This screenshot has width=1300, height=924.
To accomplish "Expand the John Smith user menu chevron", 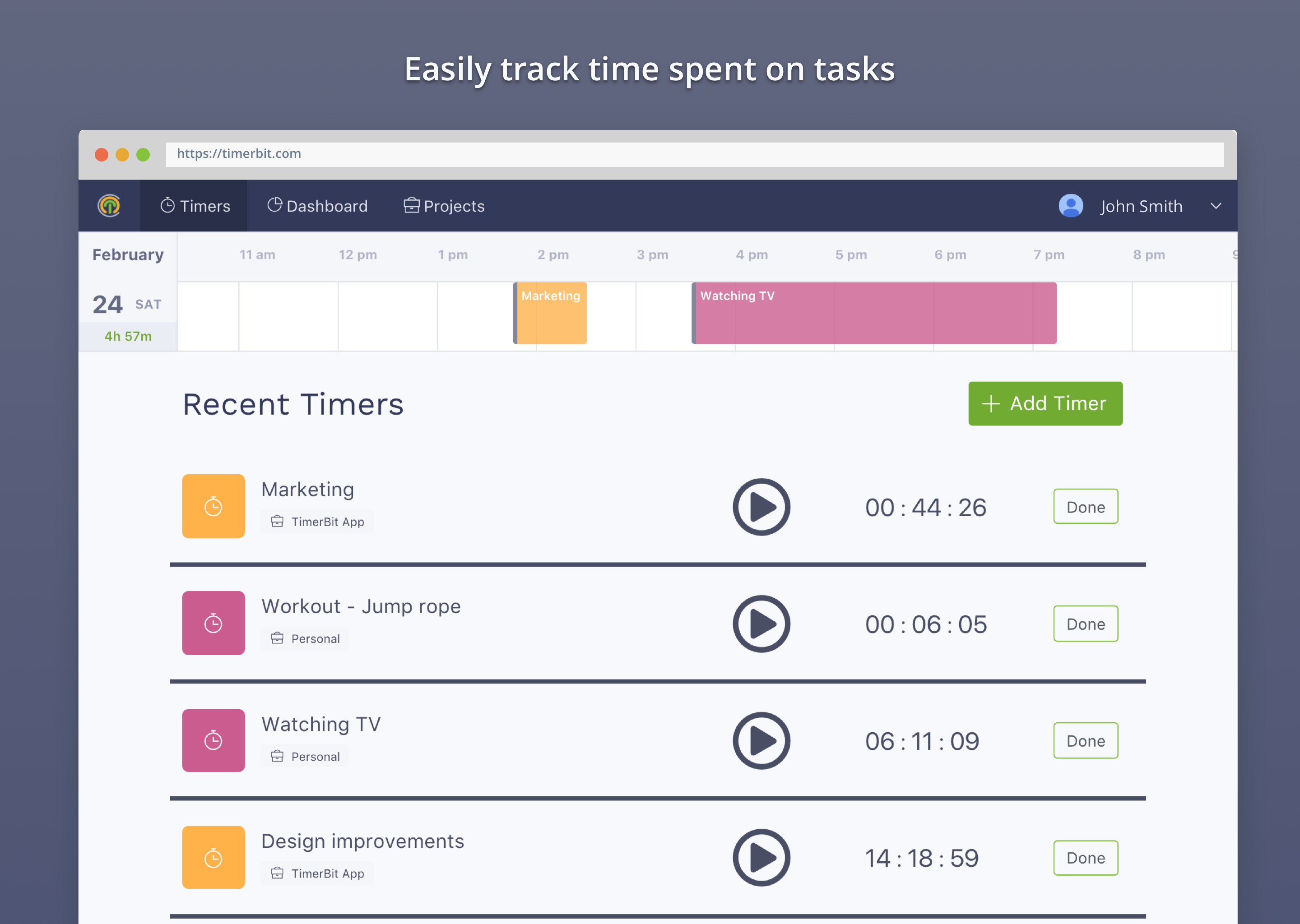I will point(1216,206).
